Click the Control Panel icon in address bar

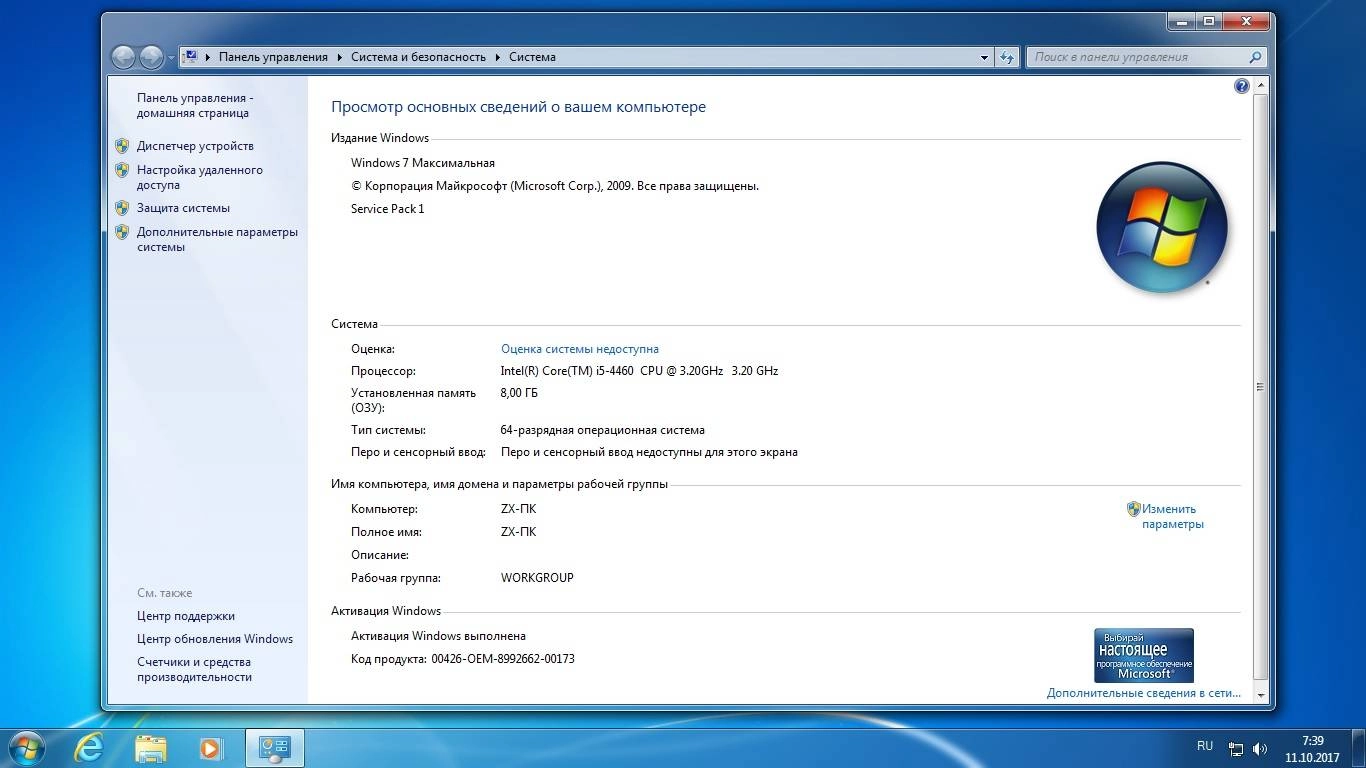point(190,57)
